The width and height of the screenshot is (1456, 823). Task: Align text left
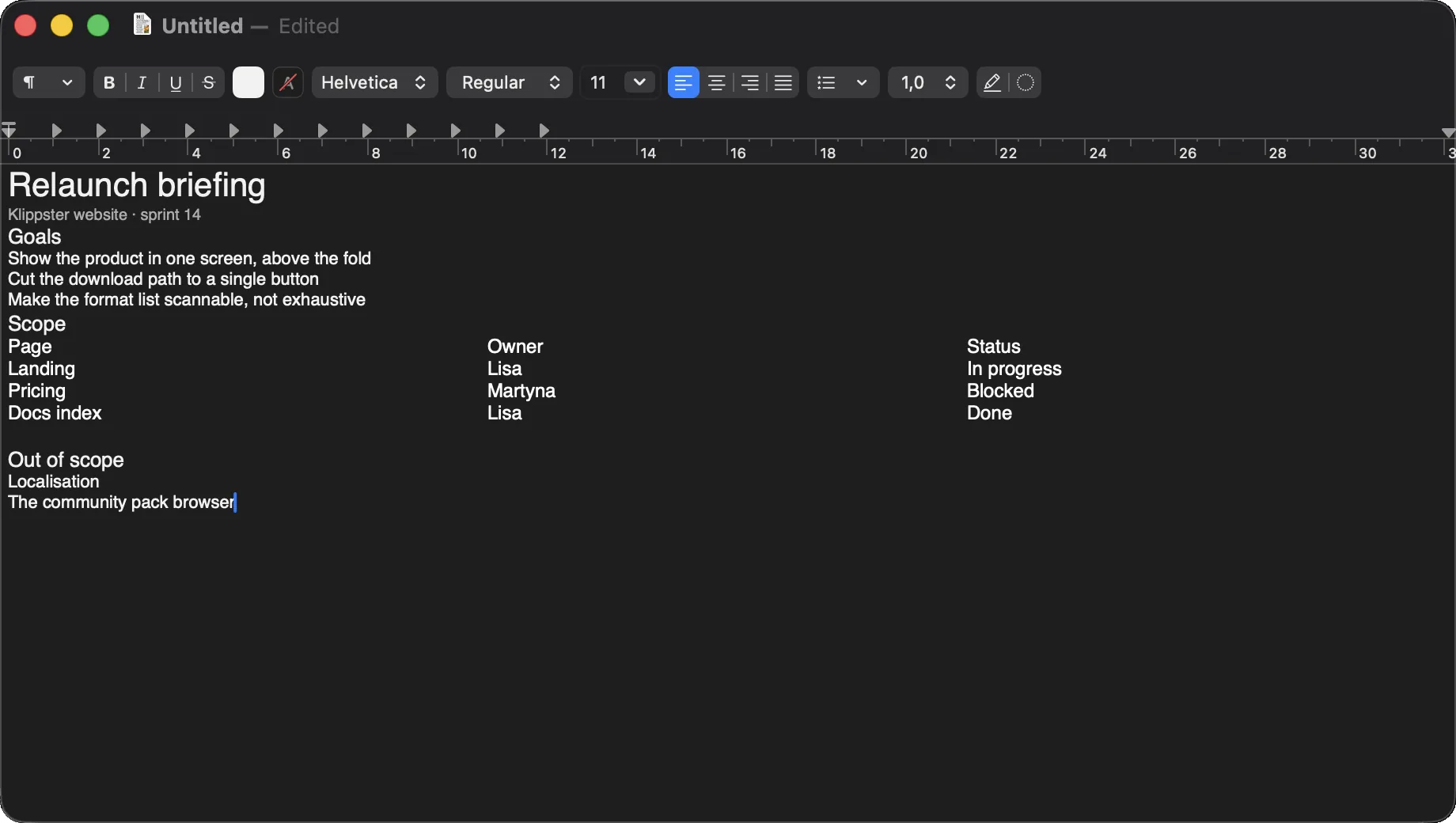[x=684, y=82]
